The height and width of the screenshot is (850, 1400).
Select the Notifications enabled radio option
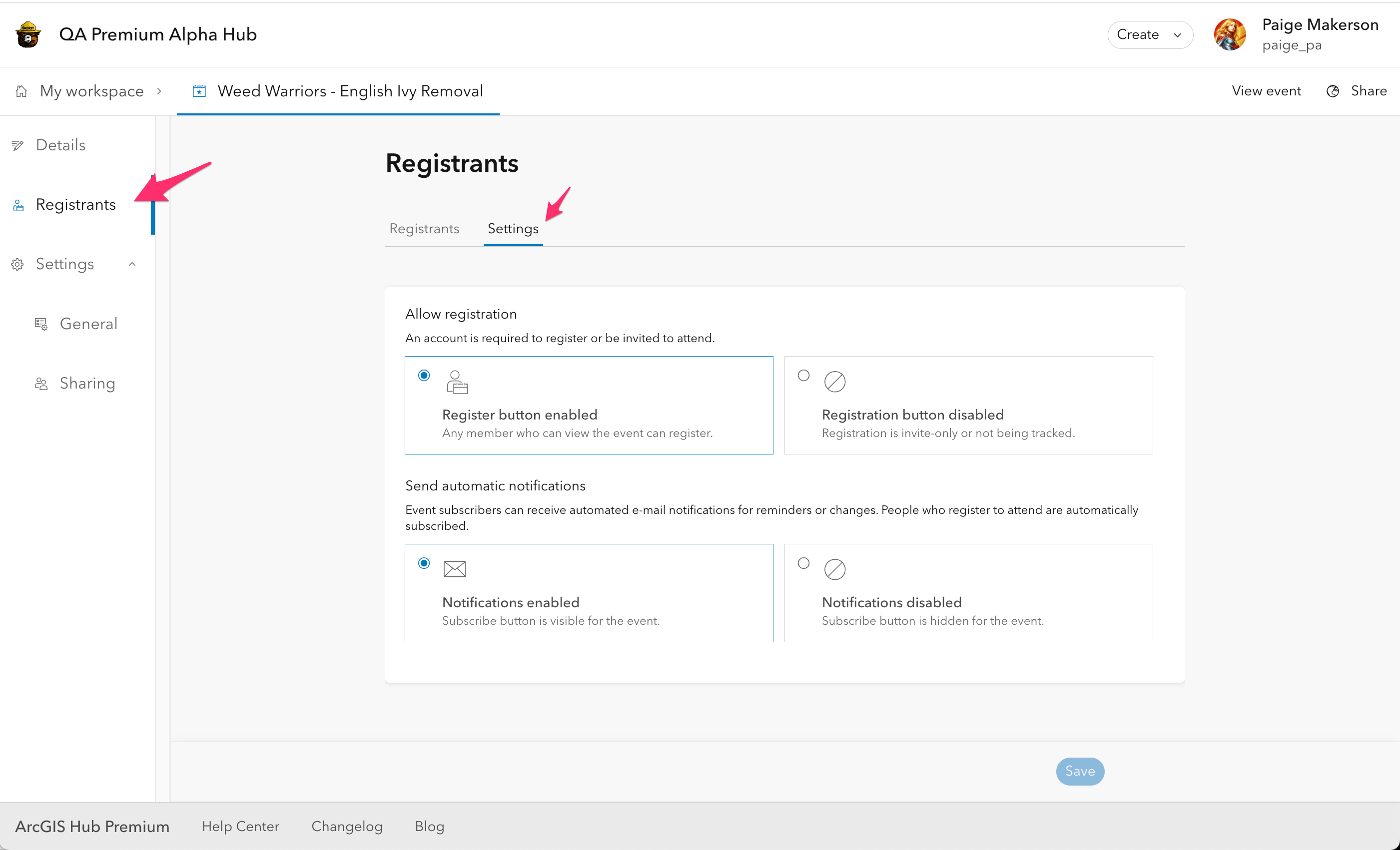click(x=424, y=563)
